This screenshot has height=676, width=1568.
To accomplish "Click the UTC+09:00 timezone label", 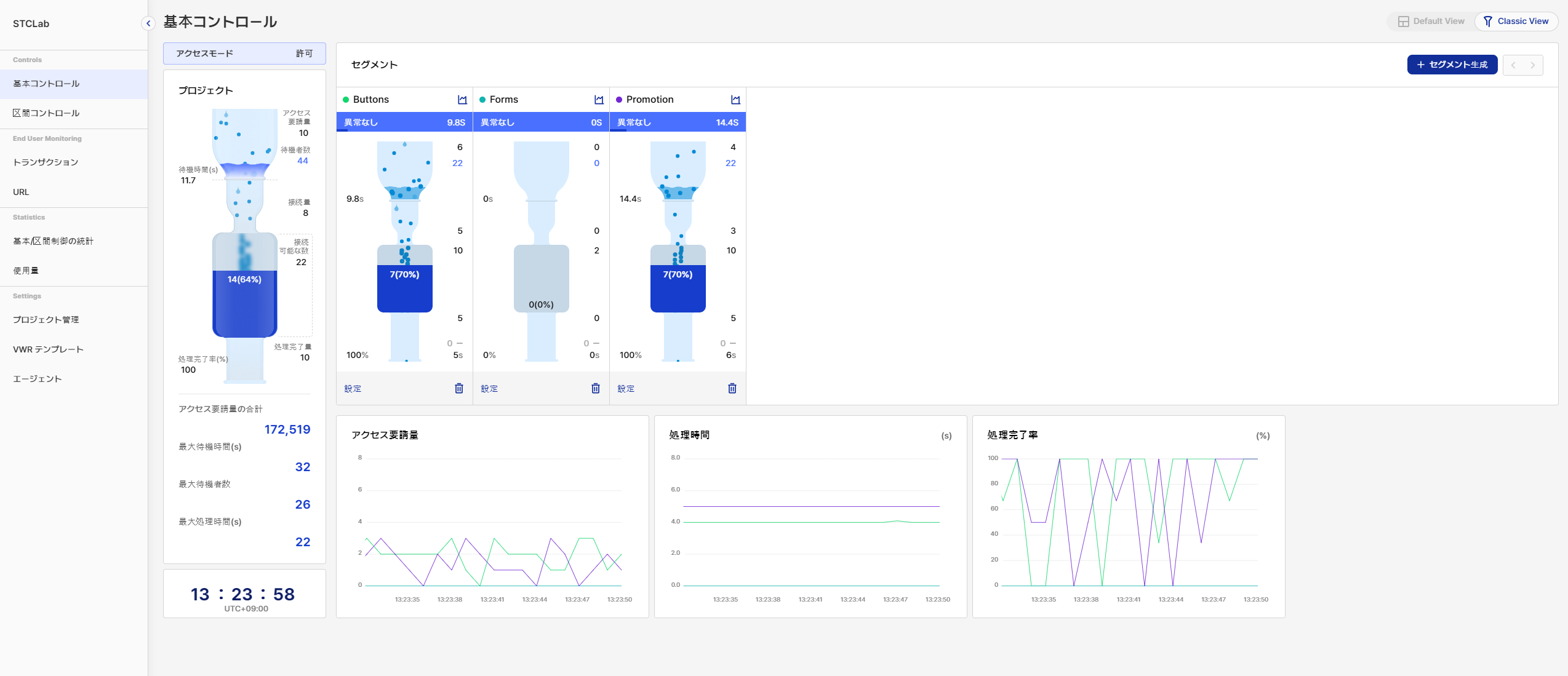I will (x=246, y=609).
